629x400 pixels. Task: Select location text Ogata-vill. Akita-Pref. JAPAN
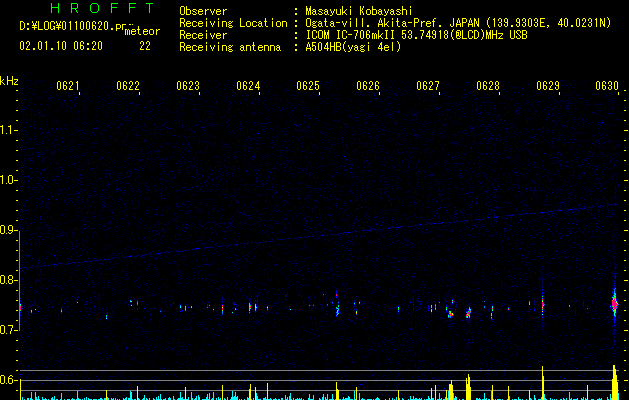click(x=392, y=23)
